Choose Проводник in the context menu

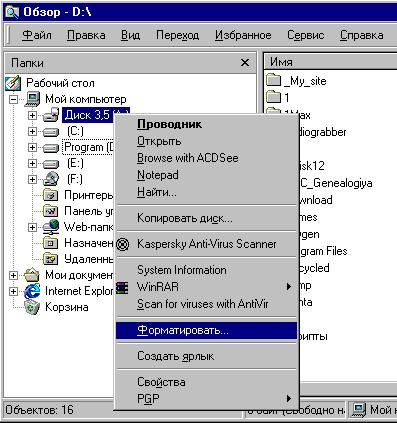pyautogui.click(x=206, y=124)
